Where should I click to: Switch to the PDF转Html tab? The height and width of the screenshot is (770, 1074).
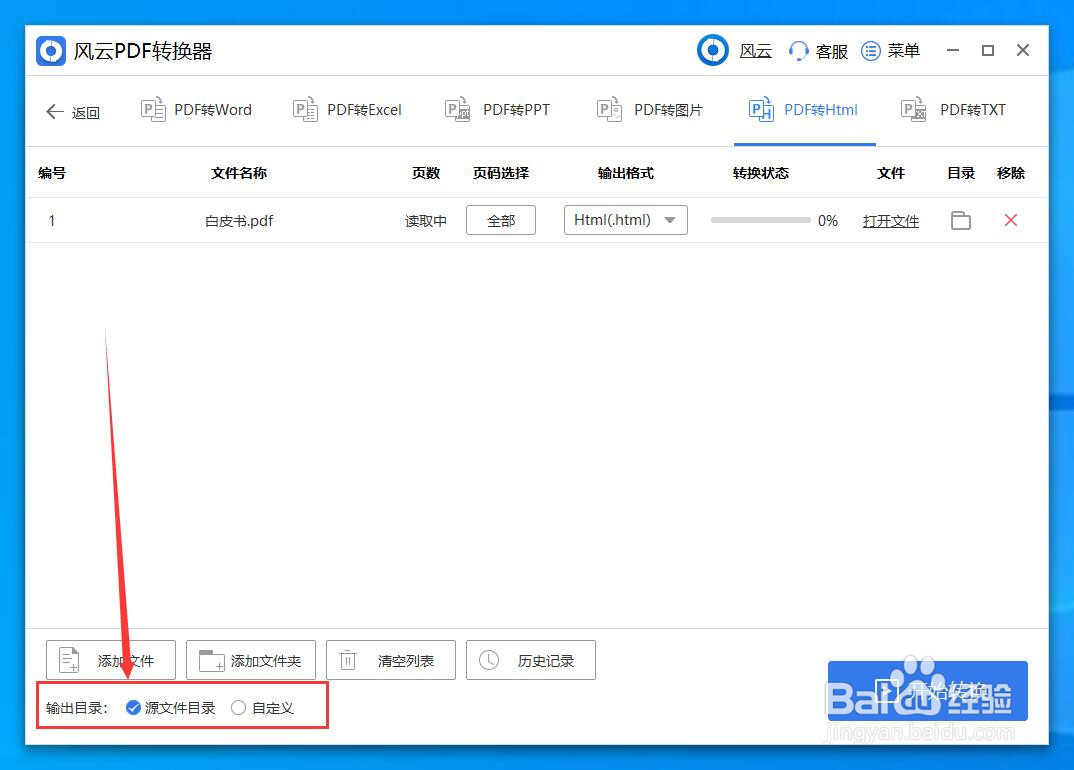805,110
